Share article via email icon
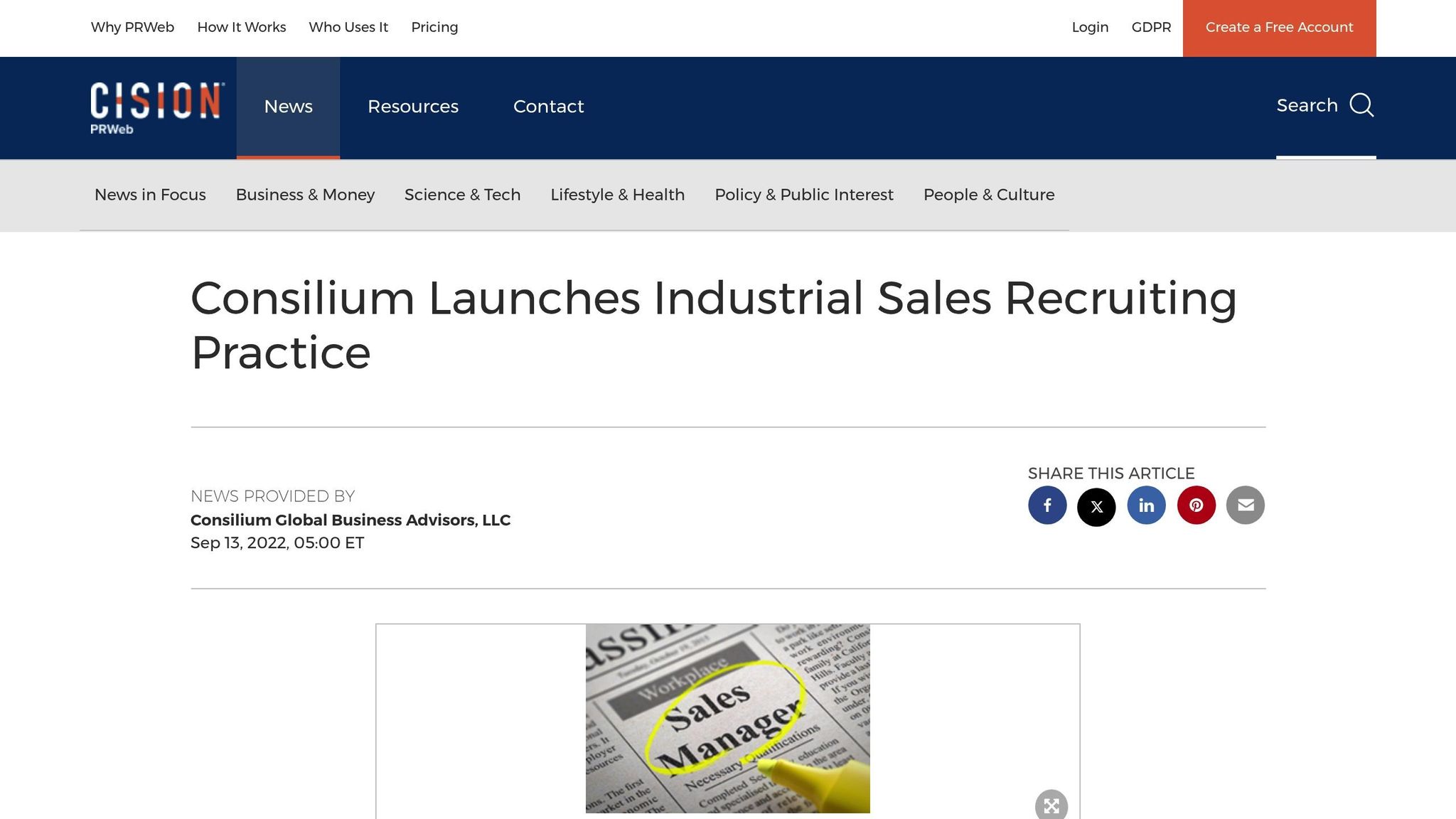1456x819 pixels. click(x=1246, y=505)
